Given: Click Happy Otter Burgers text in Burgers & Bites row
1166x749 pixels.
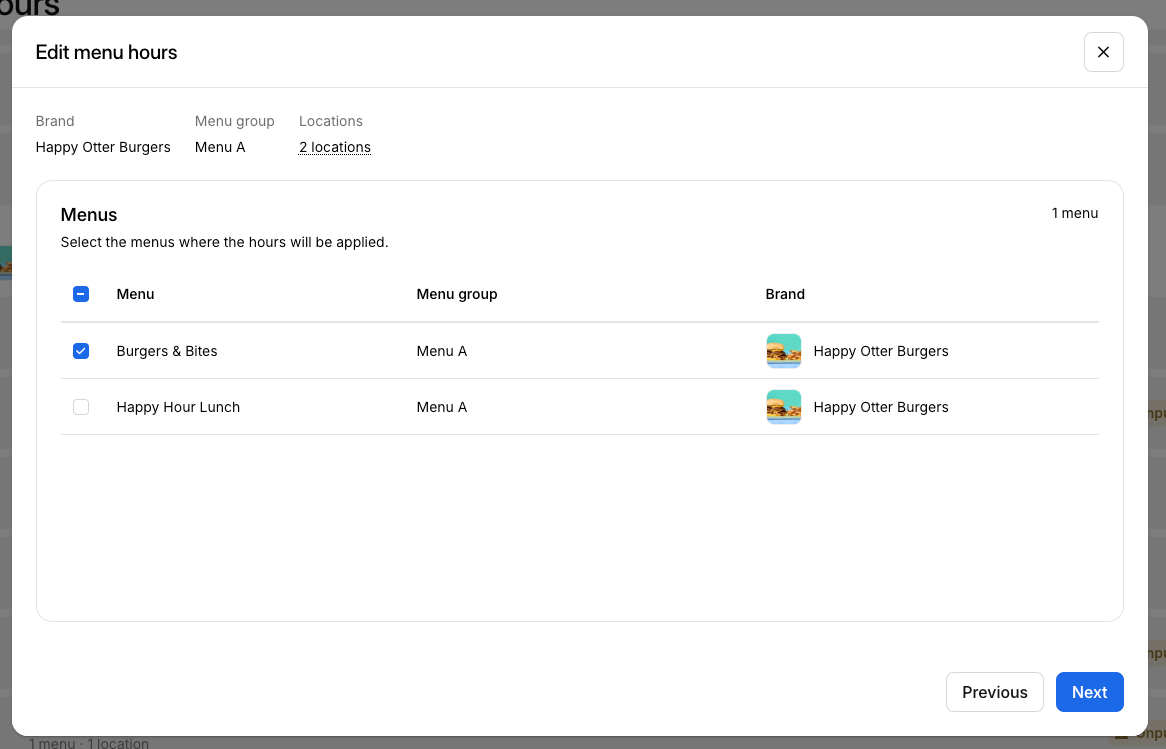Looking at the screenshot, I should [881, 351].
